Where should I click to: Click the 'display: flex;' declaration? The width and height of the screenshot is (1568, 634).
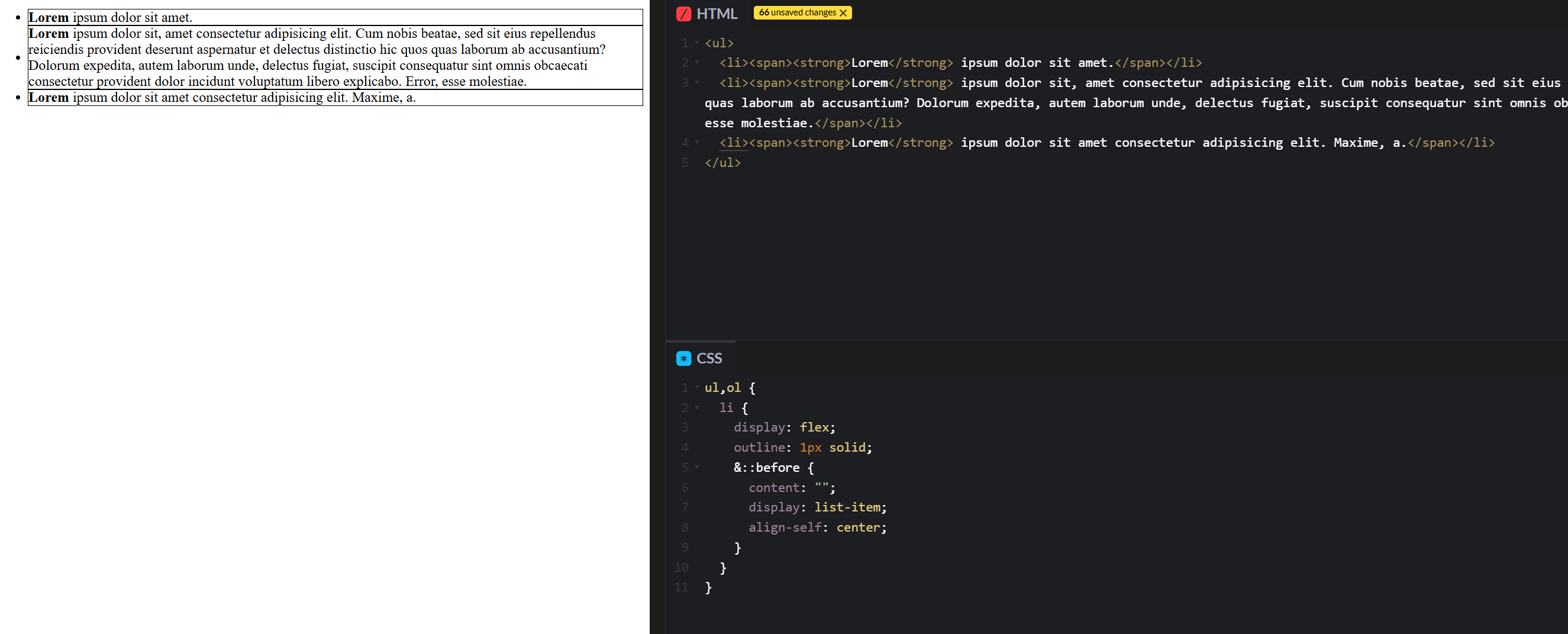click(785, 427)
